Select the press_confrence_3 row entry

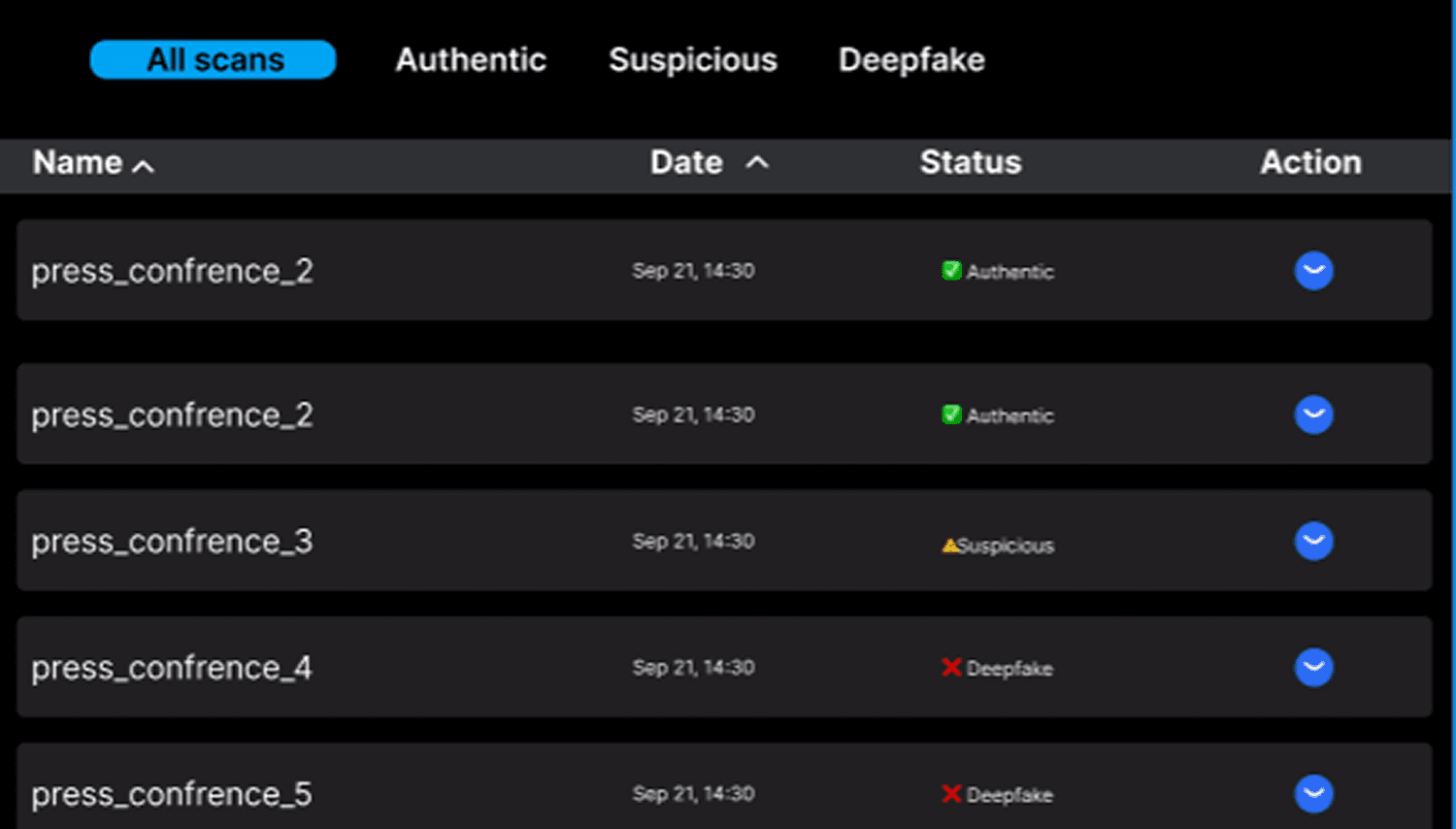388,542
